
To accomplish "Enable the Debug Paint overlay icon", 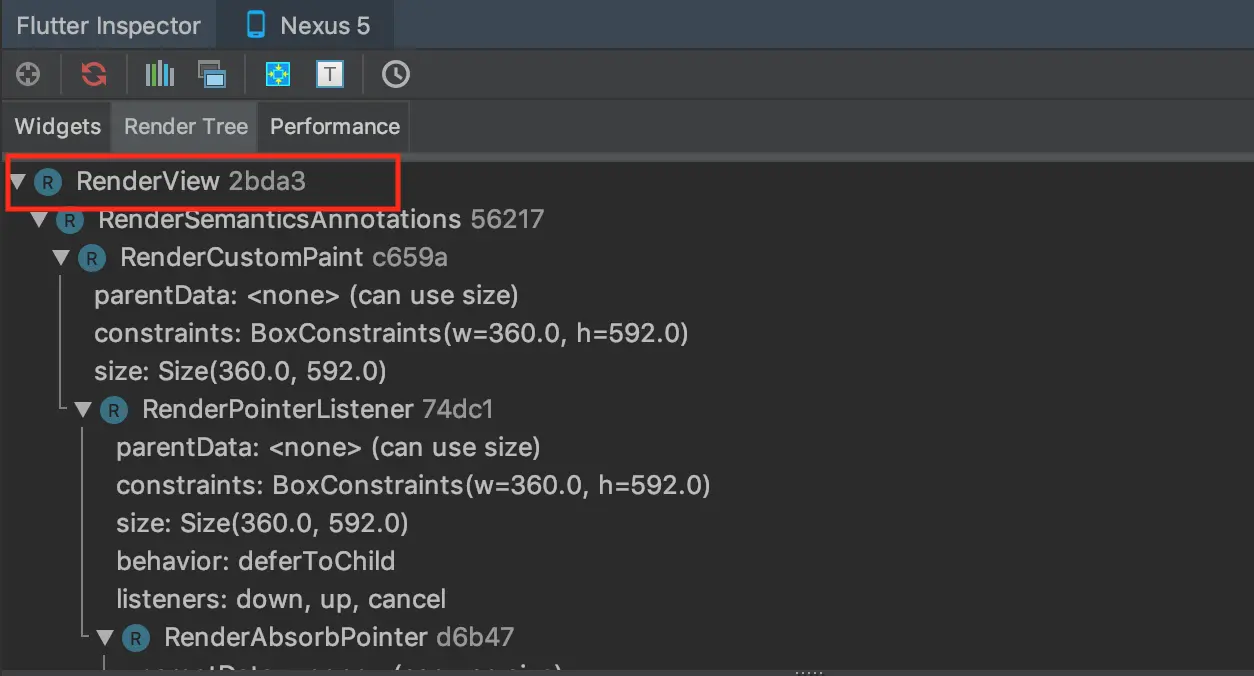I will tap(277, 74).
